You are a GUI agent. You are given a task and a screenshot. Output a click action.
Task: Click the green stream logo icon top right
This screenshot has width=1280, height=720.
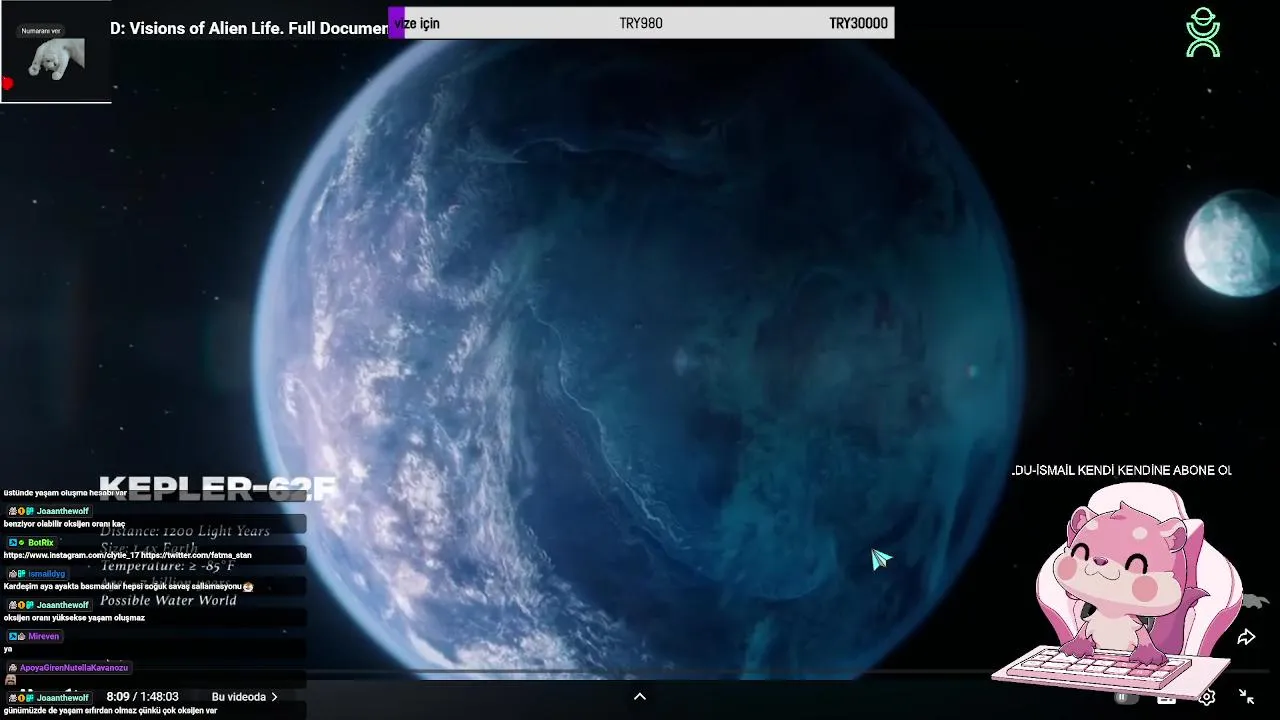1203,33
